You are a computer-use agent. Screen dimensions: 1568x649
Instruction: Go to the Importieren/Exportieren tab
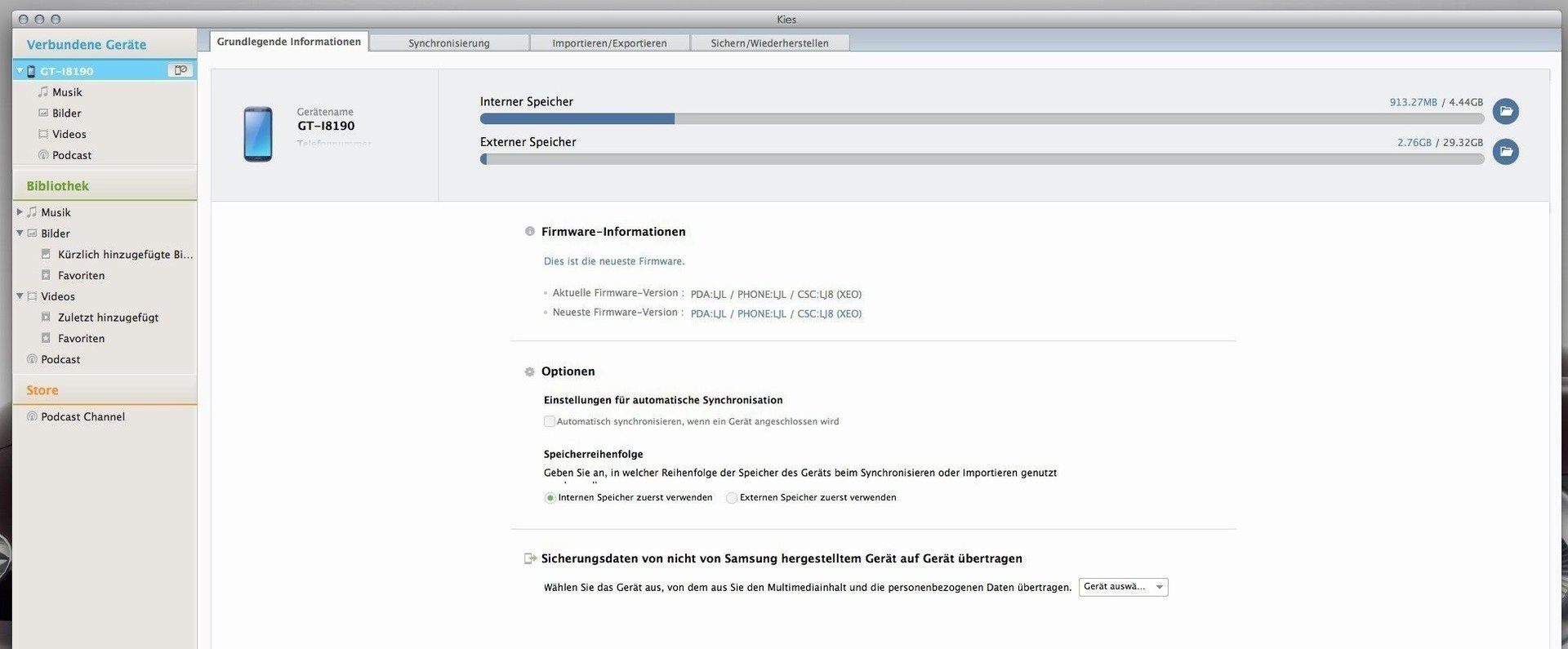click(609, 43)
